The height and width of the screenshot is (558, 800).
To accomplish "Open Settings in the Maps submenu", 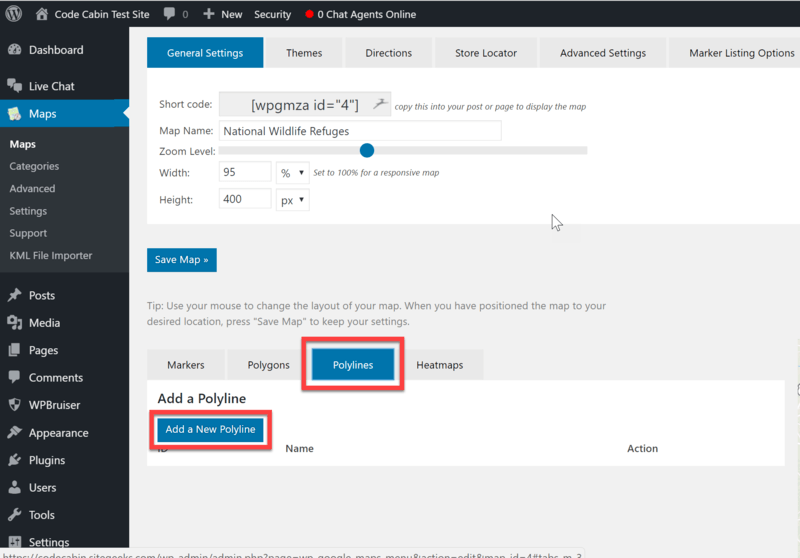I will point(28,211).
